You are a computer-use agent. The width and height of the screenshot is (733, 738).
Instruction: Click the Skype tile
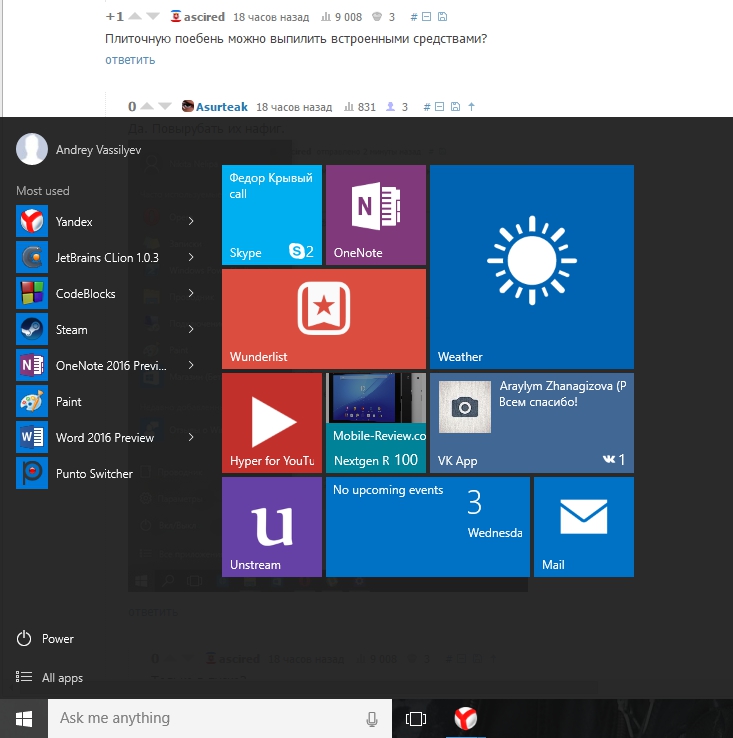271,214
